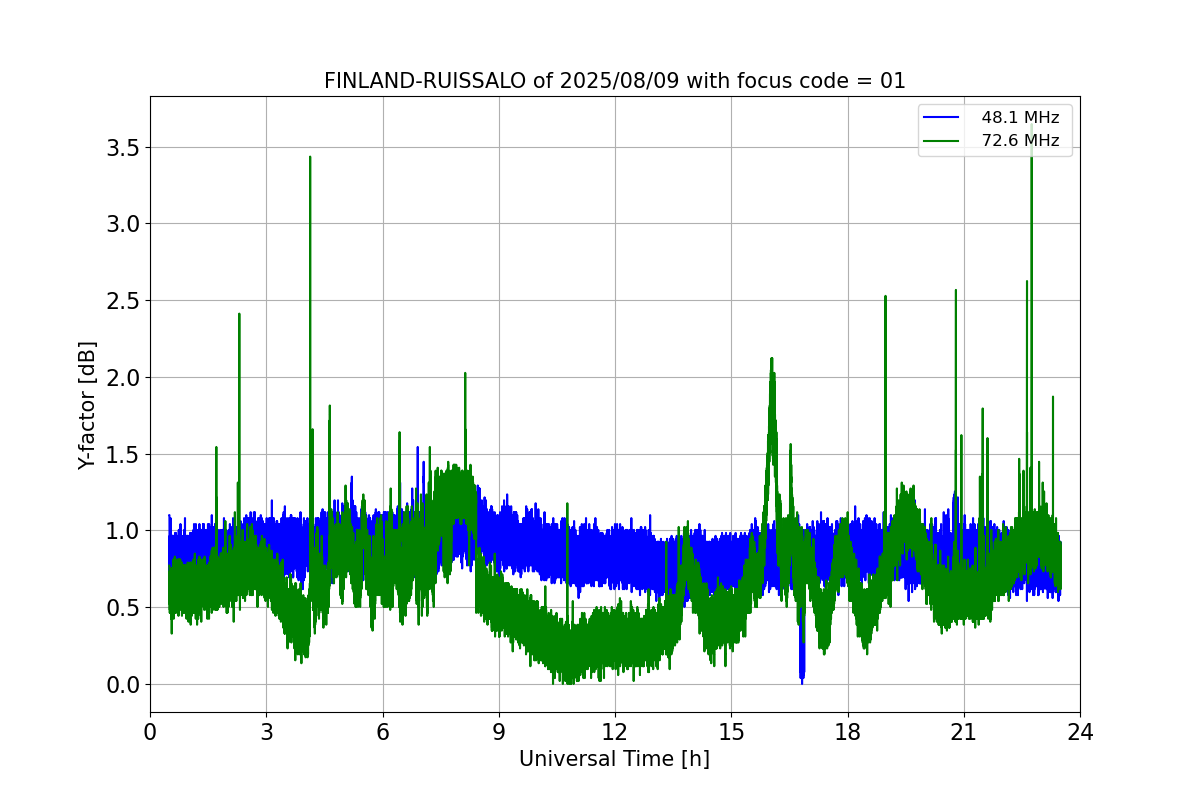1200x800 pixels.
Task: Click y-axis tick label 2.5
Action: (x=122, y=301)
